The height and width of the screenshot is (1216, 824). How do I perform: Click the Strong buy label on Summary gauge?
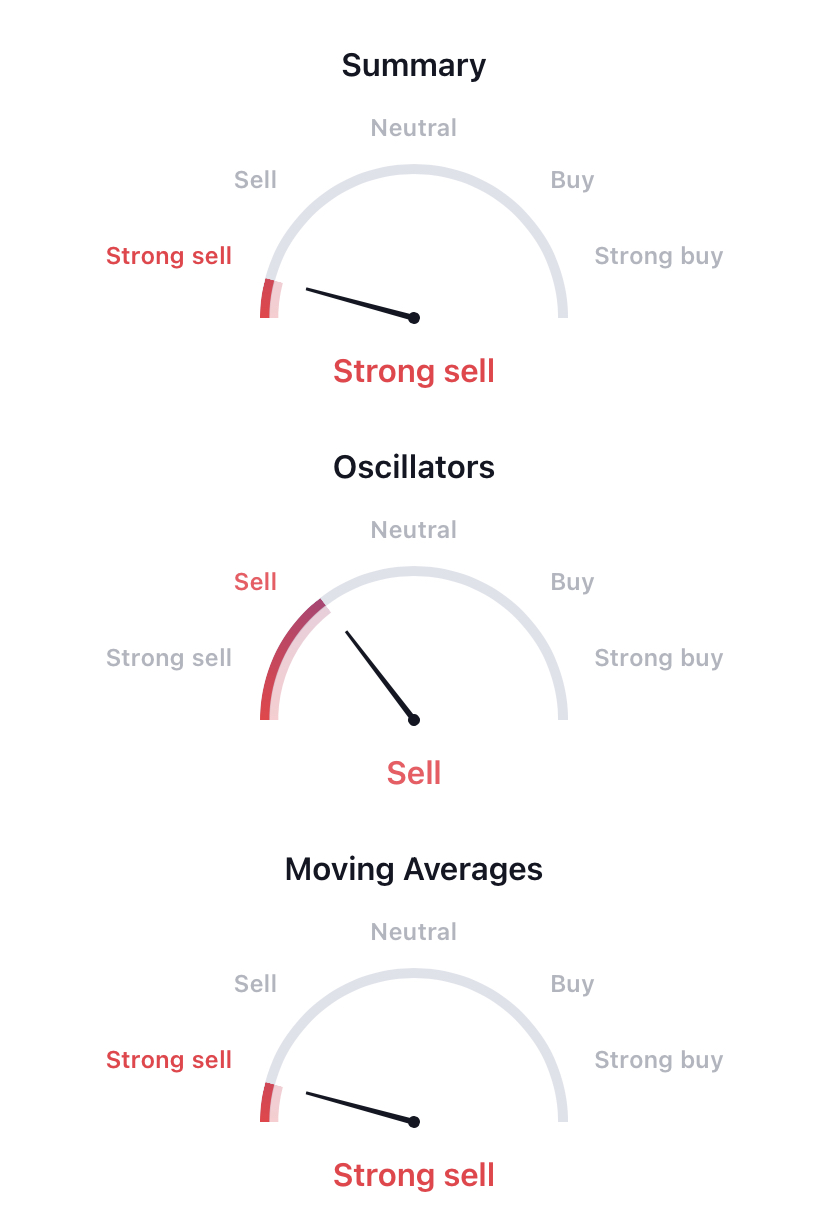coord(659,256)
